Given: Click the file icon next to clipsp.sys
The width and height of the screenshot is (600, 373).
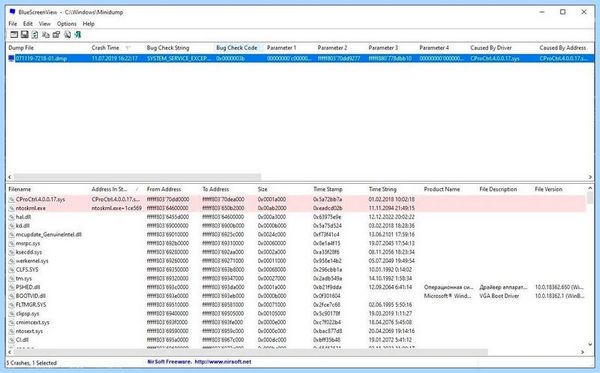Looking at the screenshot, I should coord(11,314).
